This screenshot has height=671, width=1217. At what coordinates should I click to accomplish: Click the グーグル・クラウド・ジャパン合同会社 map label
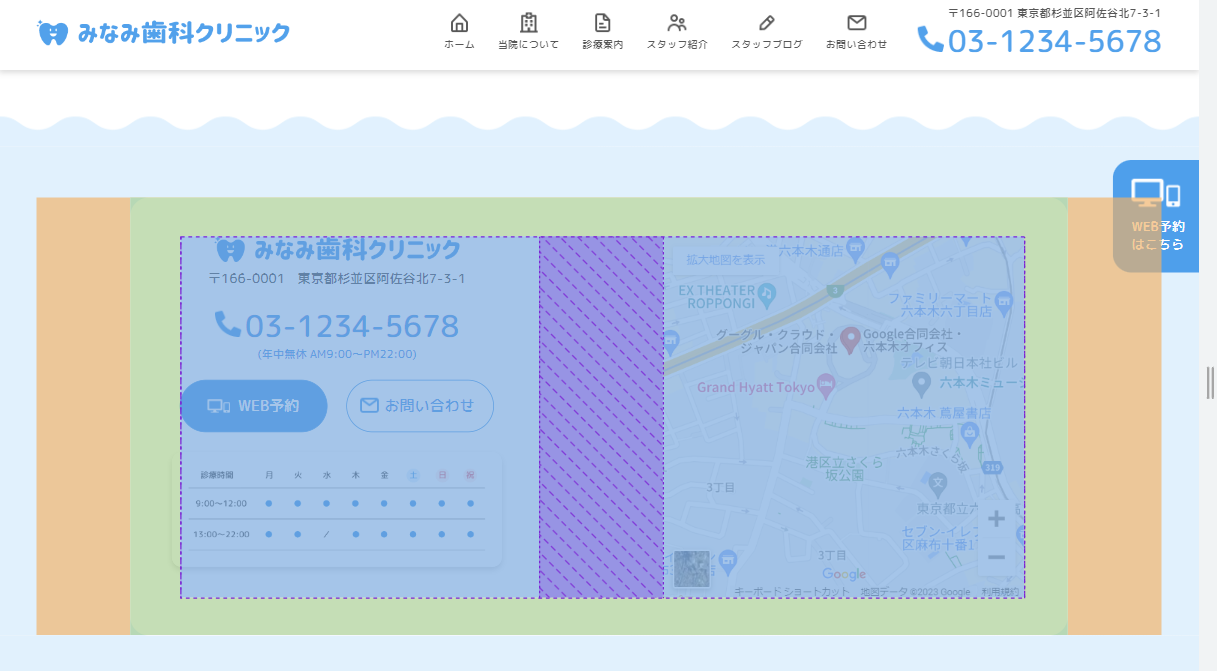click(x=775, y=341)
